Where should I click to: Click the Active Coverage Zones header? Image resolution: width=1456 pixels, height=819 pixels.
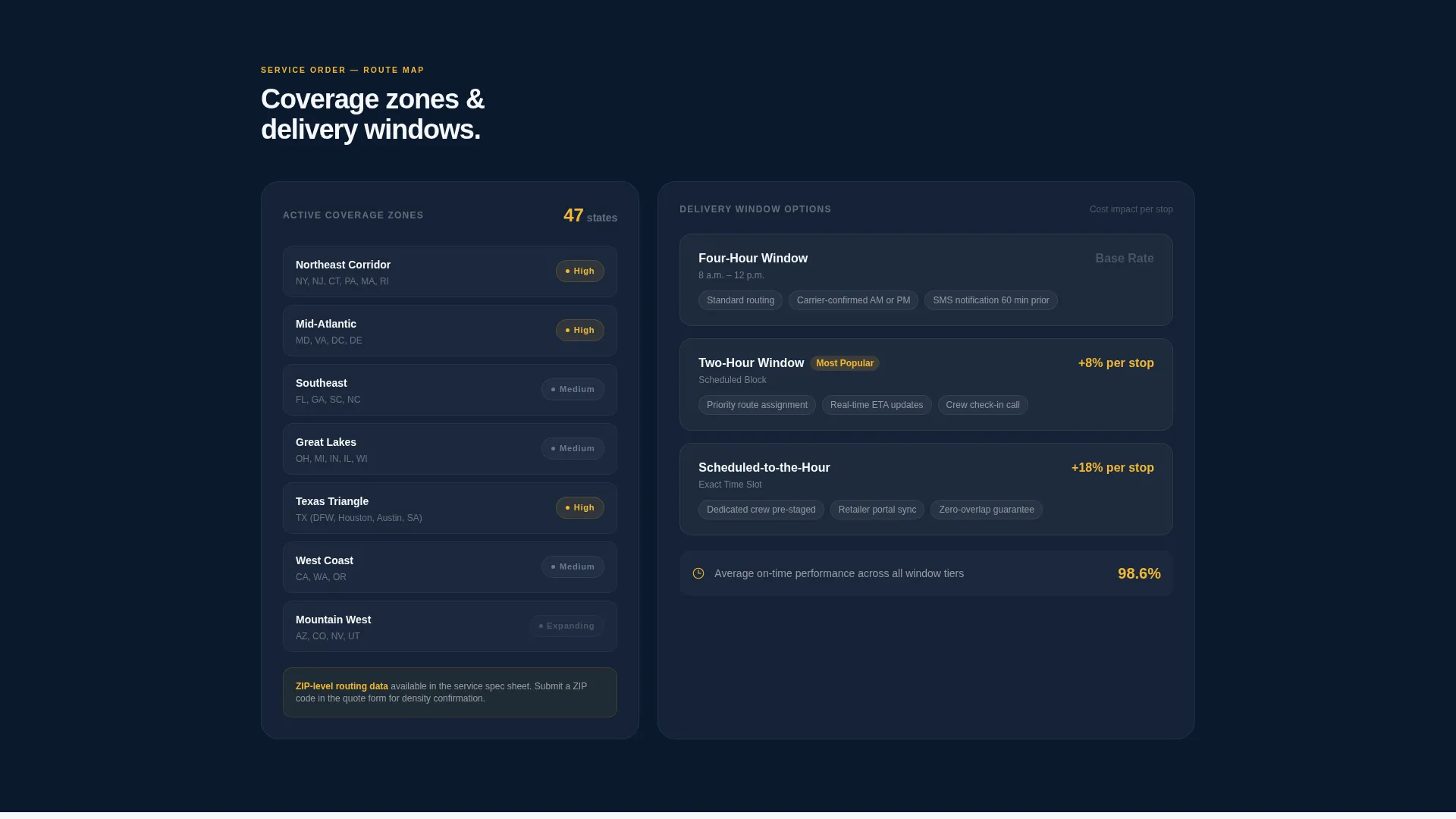[353, 215]
